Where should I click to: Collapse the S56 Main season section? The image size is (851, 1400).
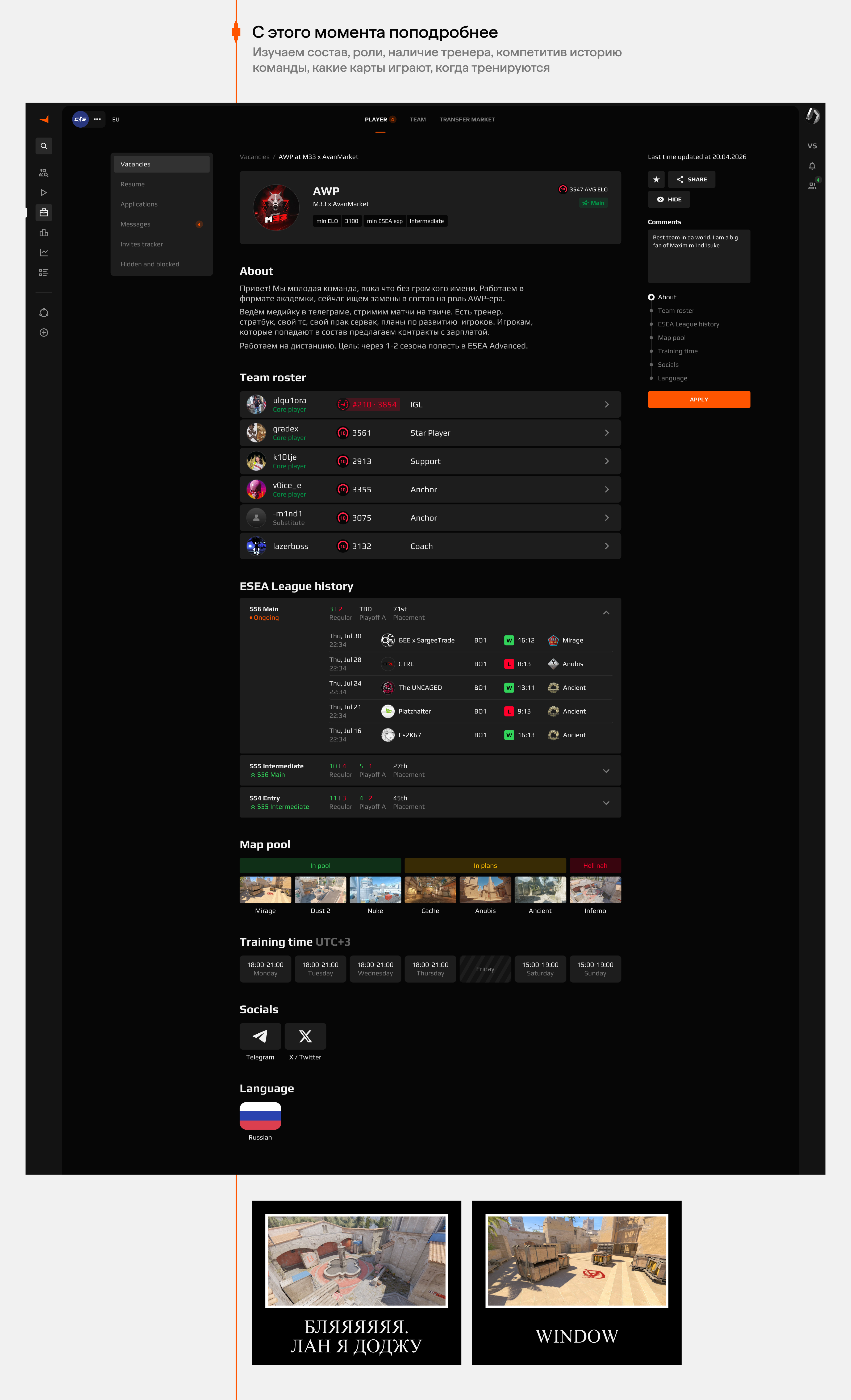click(x=606, y=613)
